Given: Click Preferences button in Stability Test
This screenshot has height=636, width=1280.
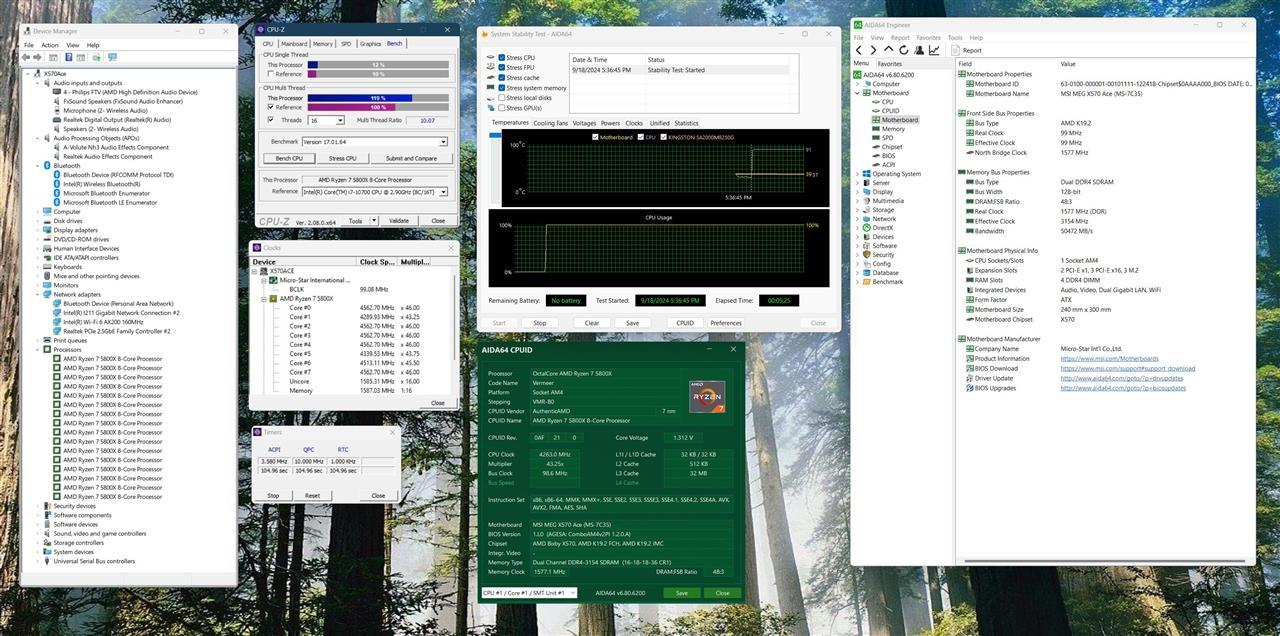Looking at the screenshot, I should pyautogui.click(x=726, y=323).
